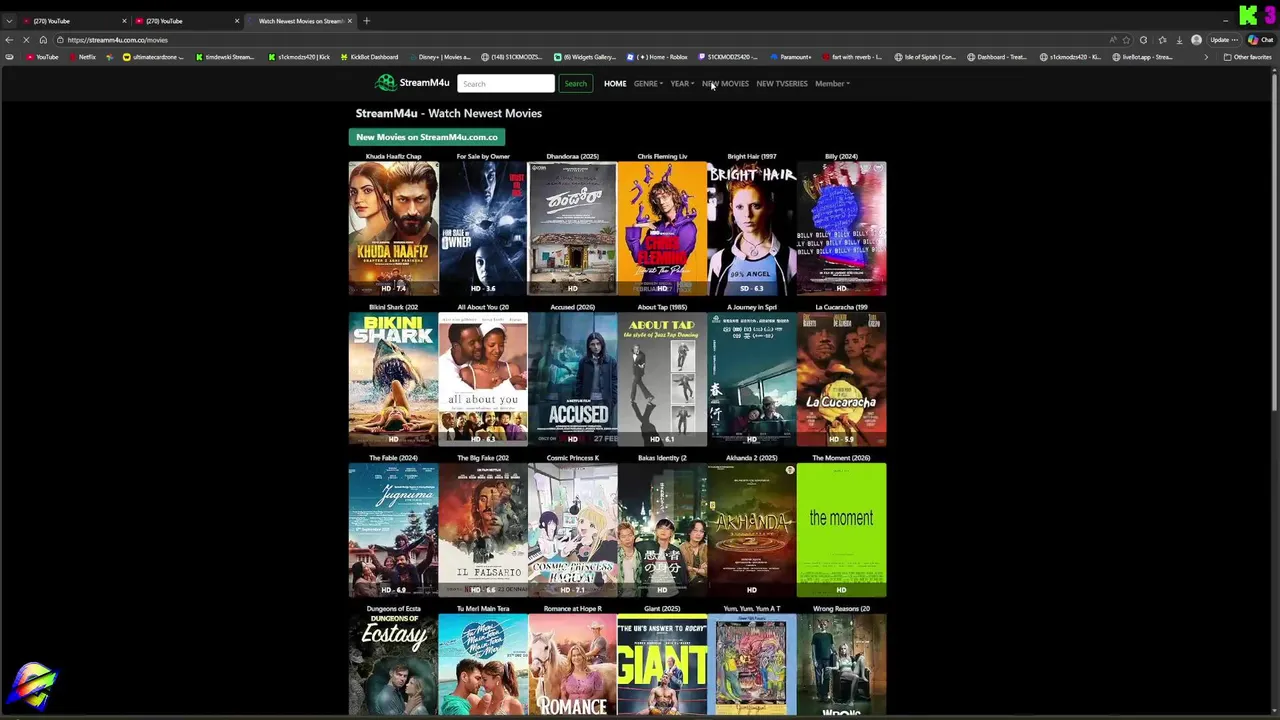1280x720 pixels.
Task: Select the Watch Newest Movies tab
Action: coord(300,21)
